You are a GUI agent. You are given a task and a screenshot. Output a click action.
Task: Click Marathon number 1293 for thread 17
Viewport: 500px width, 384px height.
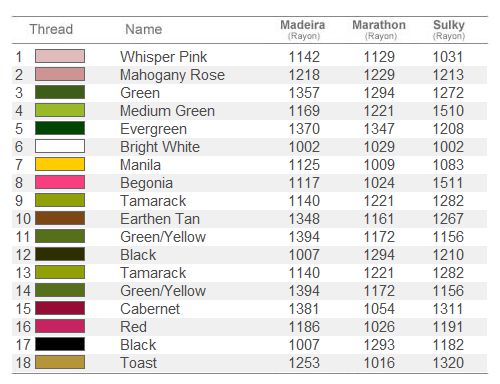tap(379, 345)
